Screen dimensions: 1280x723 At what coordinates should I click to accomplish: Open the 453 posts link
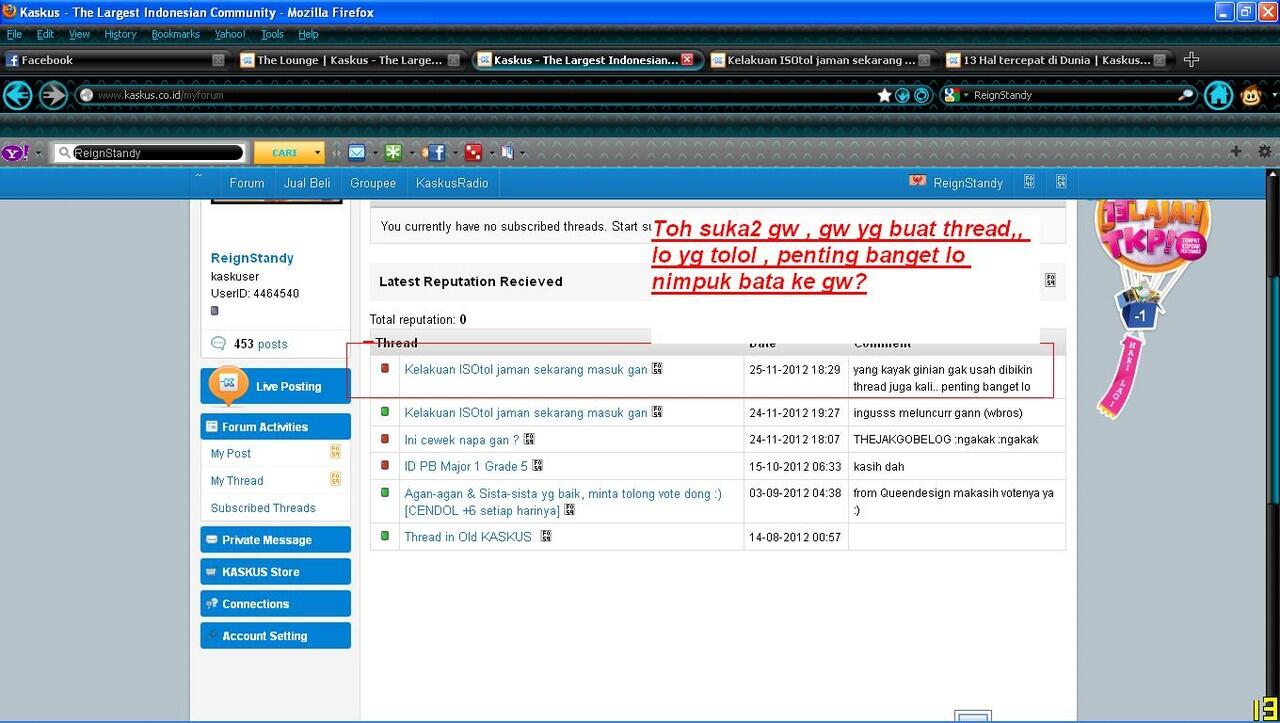tap(260, 344)
